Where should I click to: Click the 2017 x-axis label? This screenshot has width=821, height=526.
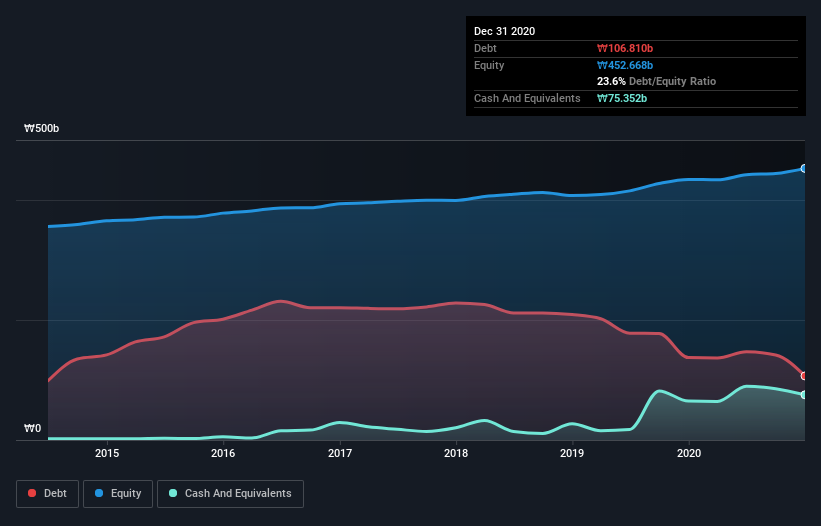click(x=340, y=453)
